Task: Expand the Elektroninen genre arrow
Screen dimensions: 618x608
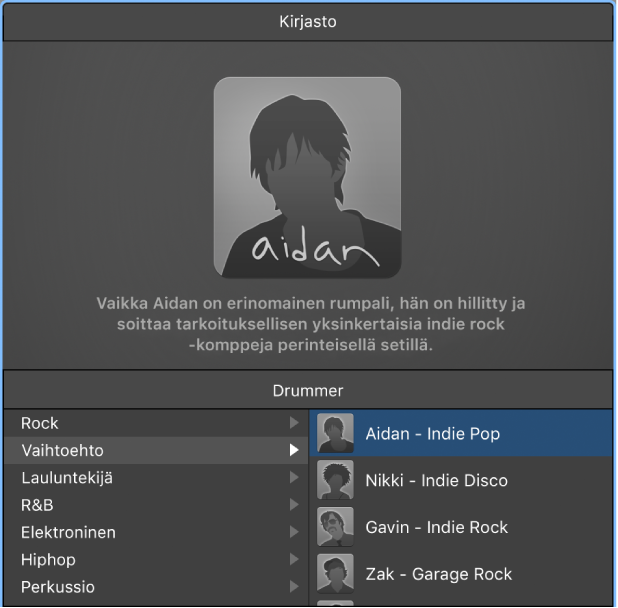Action: tap(294, 532)
